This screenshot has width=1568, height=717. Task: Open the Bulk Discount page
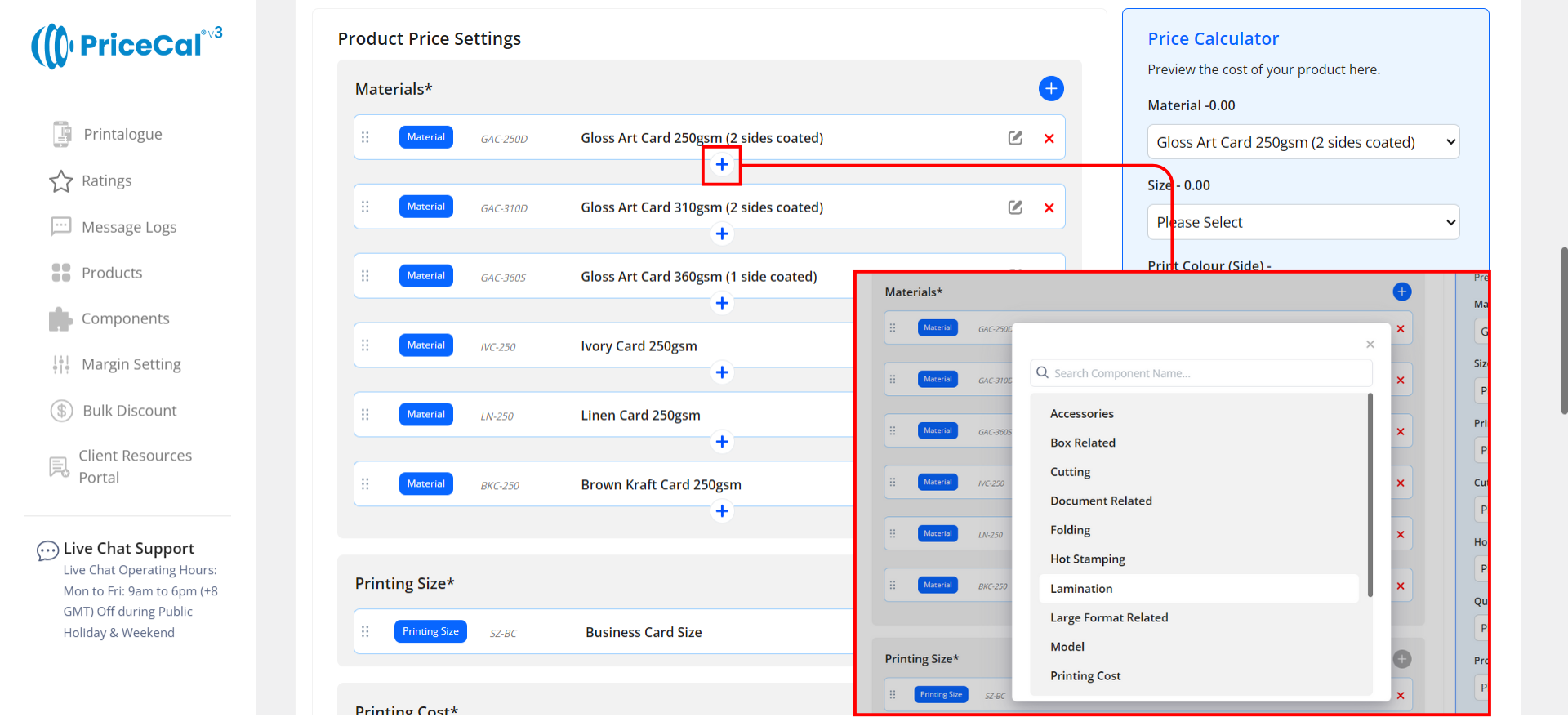(x=129, y=411)
